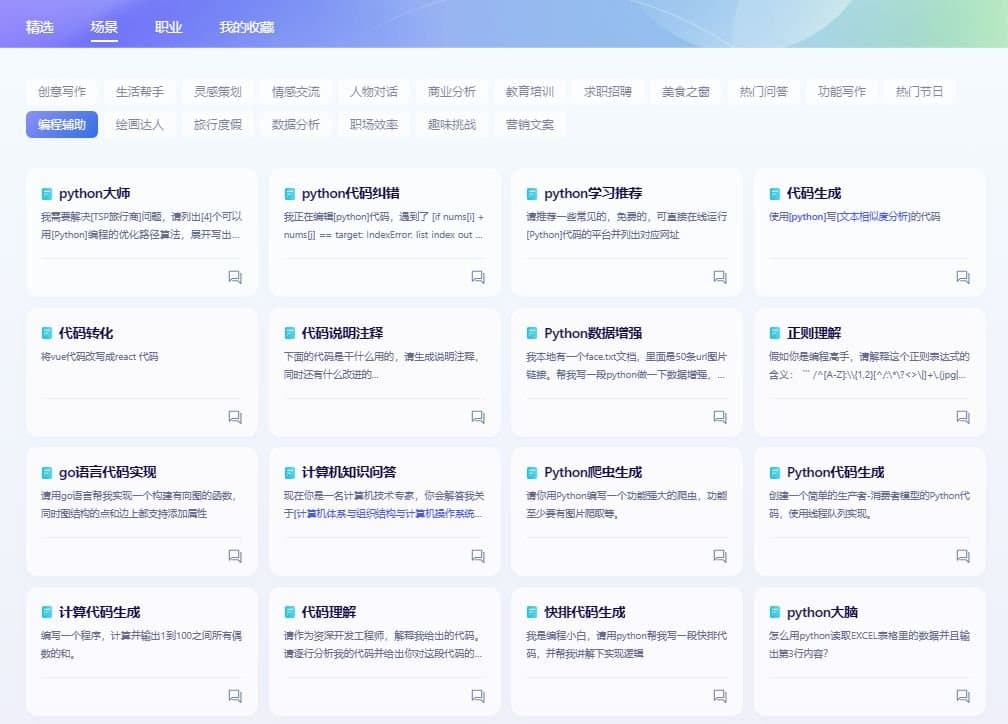The width and height of the screenshot is (1008, 724).
Task: Click the description 将vue代码改写成react代码
Action: pos(100,356)
